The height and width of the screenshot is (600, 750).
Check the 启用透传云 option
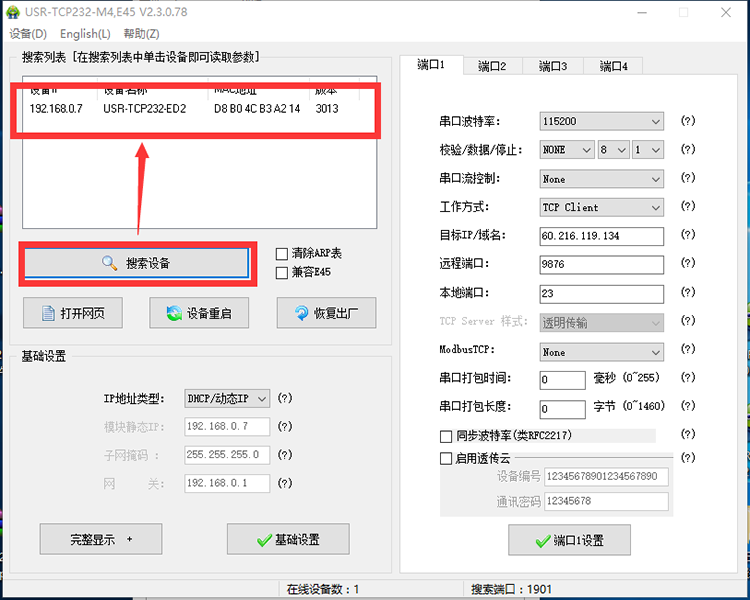coord(446,458)
